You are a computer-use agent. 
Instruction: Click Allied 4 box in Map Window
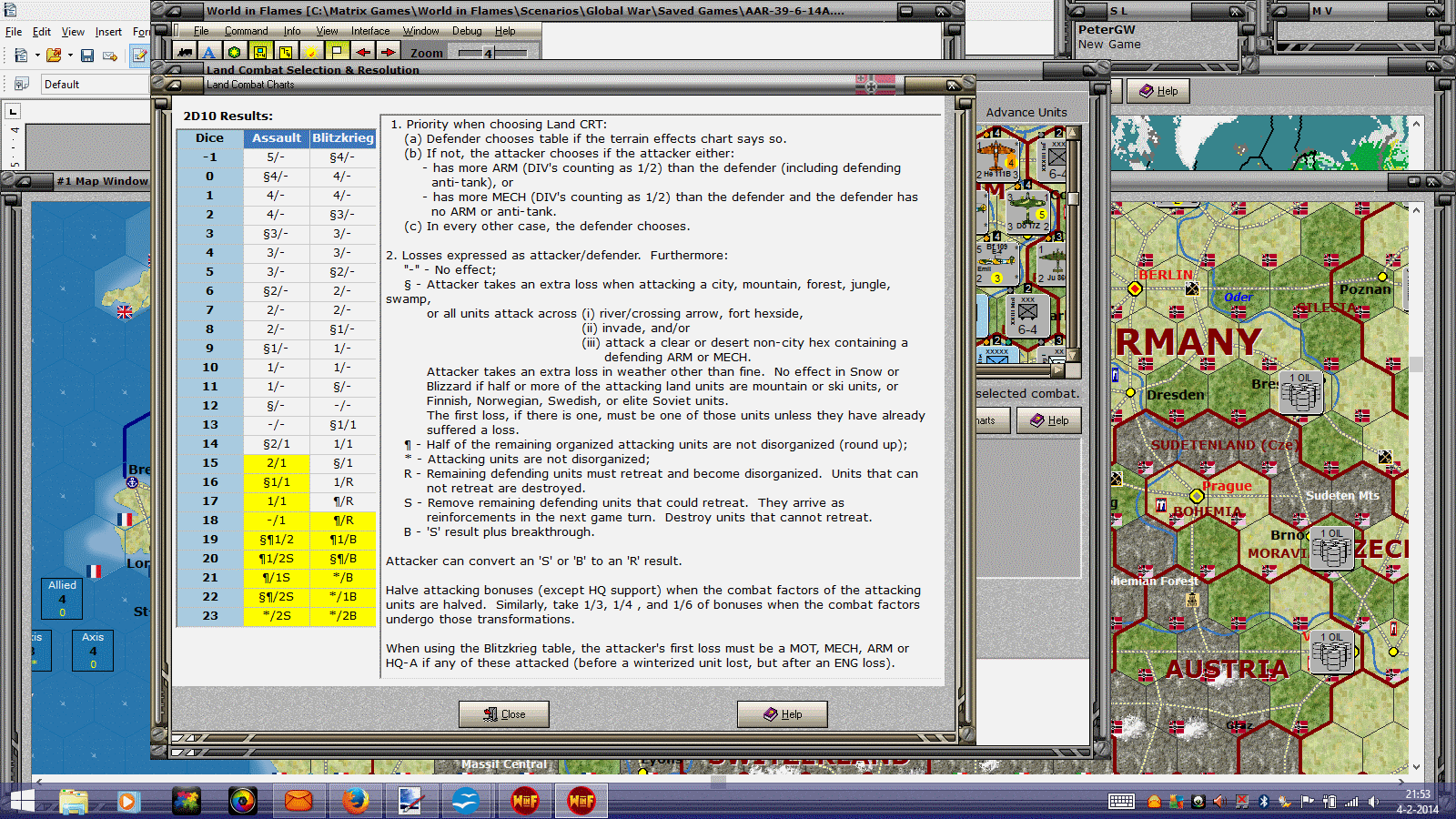coord(62,599)
